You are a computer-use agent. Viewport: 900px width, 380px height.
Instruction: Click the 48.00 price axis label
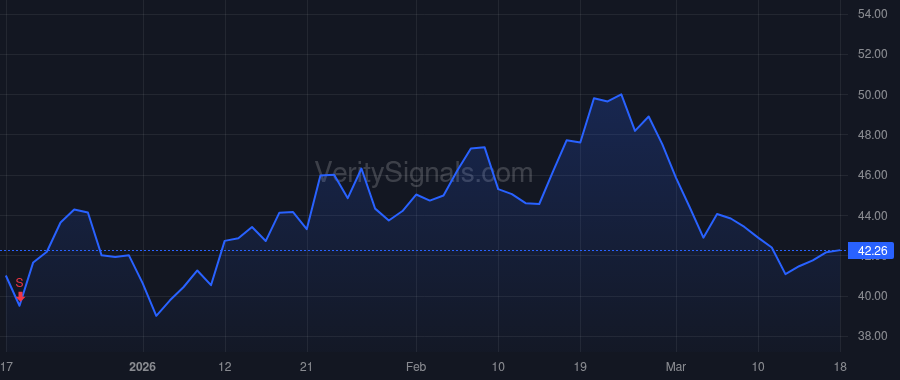pos(872,135)
